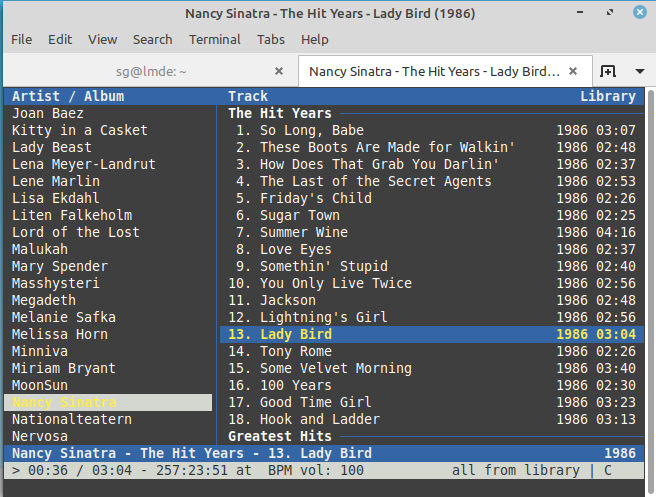Open a new terminal tab with plus icon
This screenshot has height=497, width=656.
click(x=608, y=72)
